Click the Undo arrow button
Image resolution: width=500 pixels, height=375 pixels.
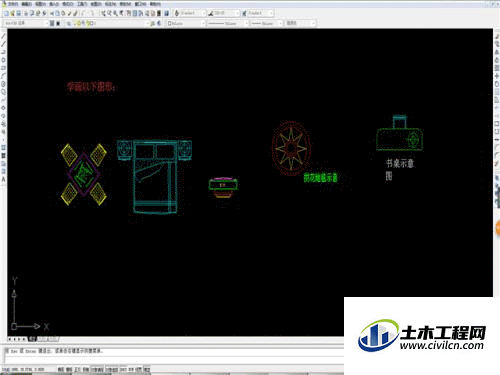83,13
